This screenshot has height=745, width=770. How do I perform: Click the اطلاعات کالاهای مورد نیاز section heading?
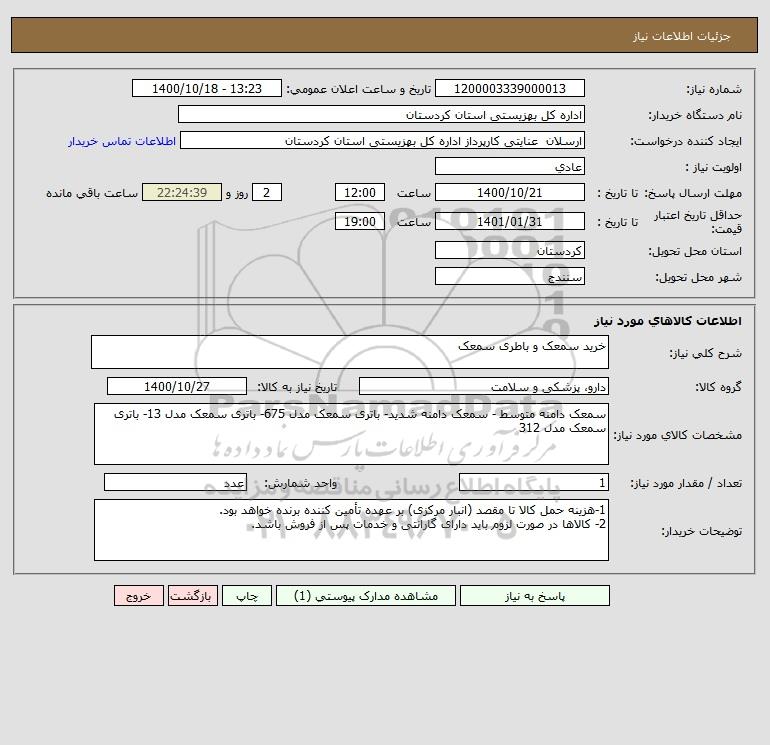tap(668, 321)
